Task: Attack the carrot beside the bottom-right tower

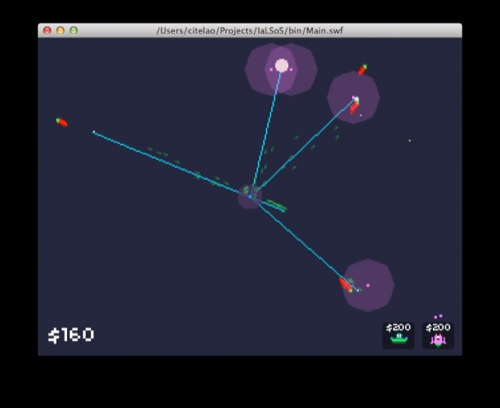Action: [x=346, y=285]
